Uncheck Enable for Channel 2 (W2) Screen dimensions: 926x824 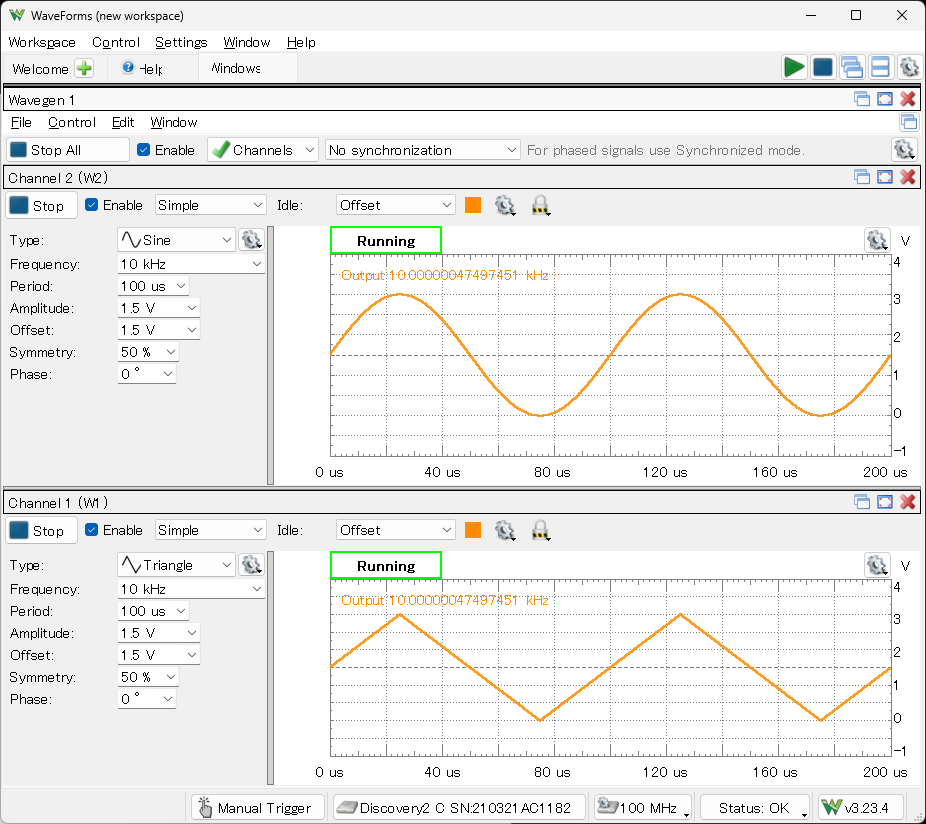(x=92, y=205)
